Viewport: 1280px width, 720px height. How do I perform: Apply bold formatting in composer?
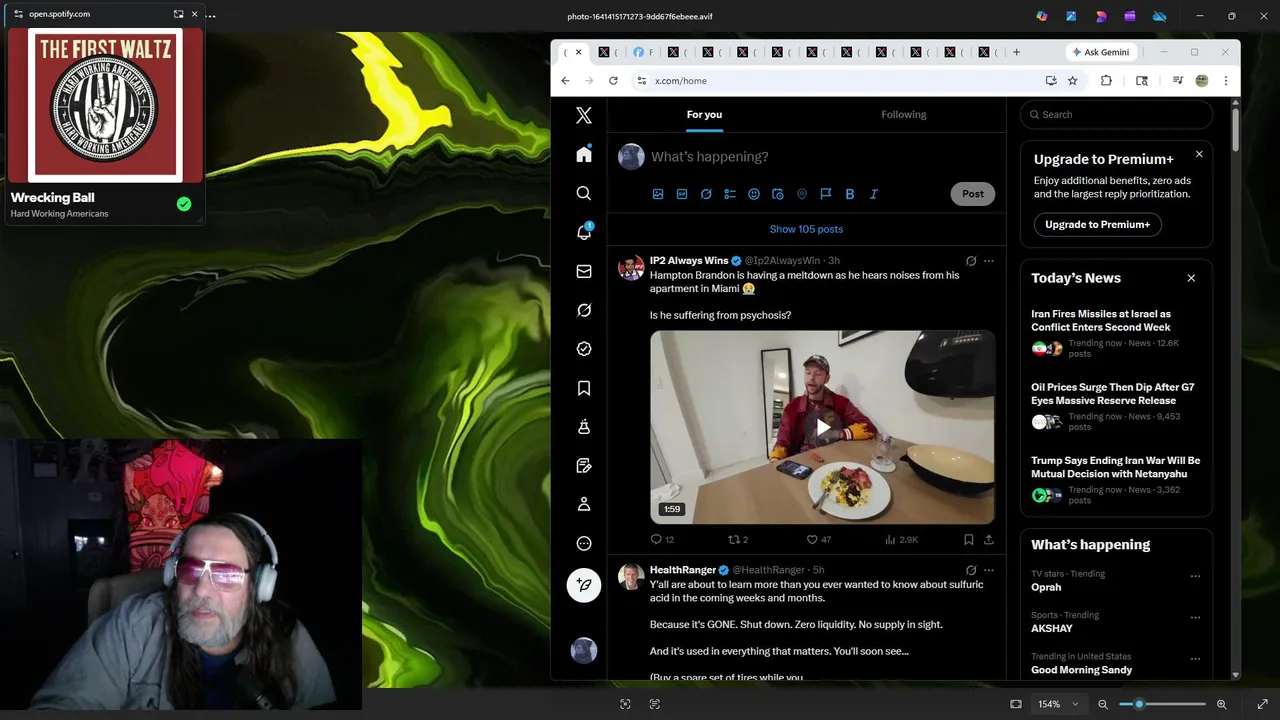(850, 194)
